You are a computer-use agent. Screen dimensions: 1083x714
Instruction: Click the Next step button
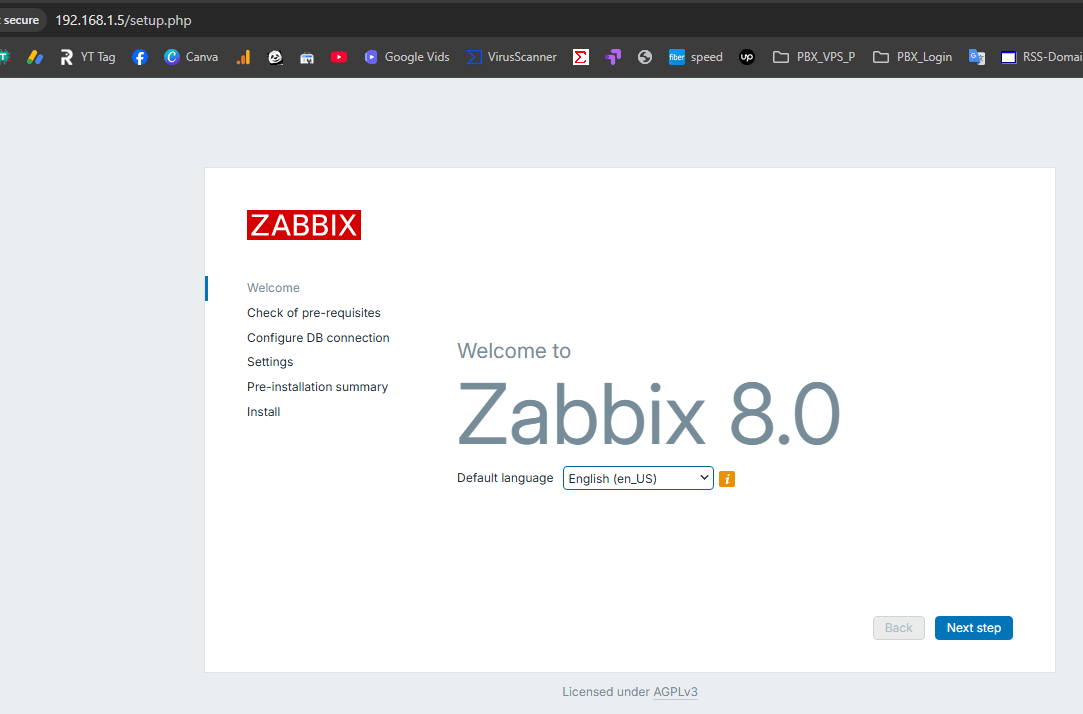point(974,628)
